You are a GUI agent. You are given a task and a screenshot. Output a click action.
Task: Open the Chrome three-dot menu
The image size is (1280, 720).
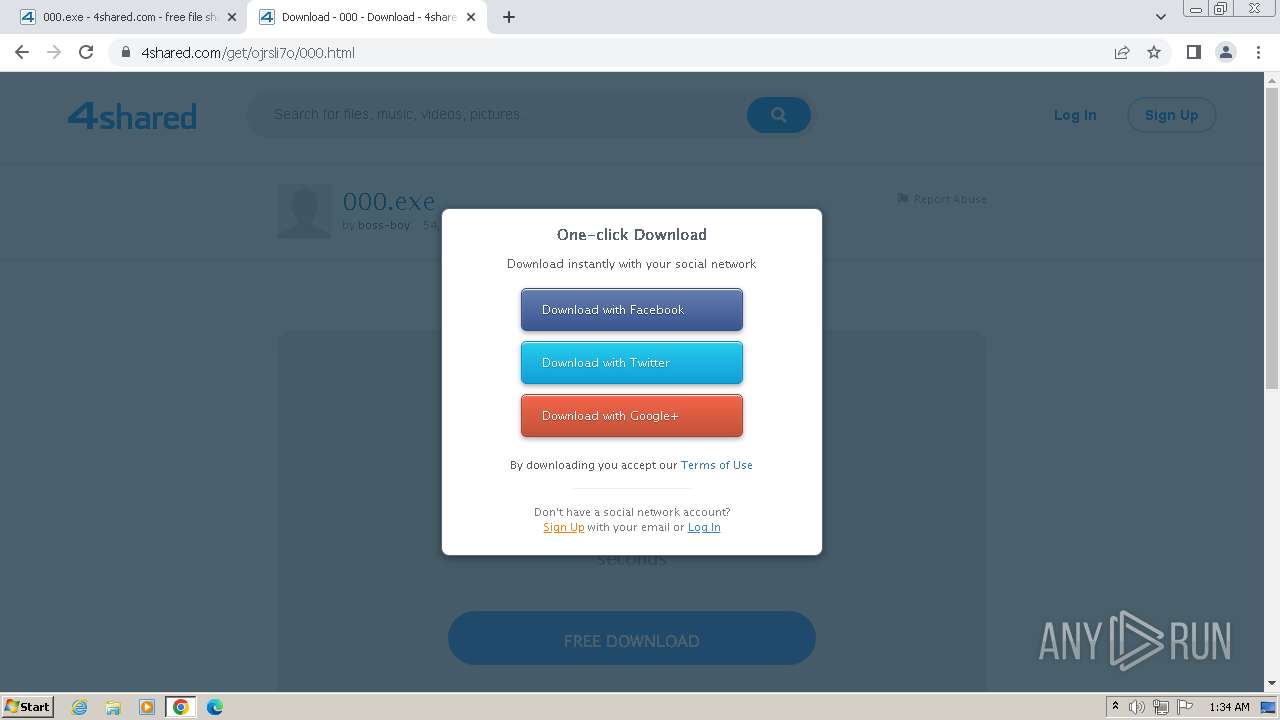pyautogui.click(x=1258, y=52)
